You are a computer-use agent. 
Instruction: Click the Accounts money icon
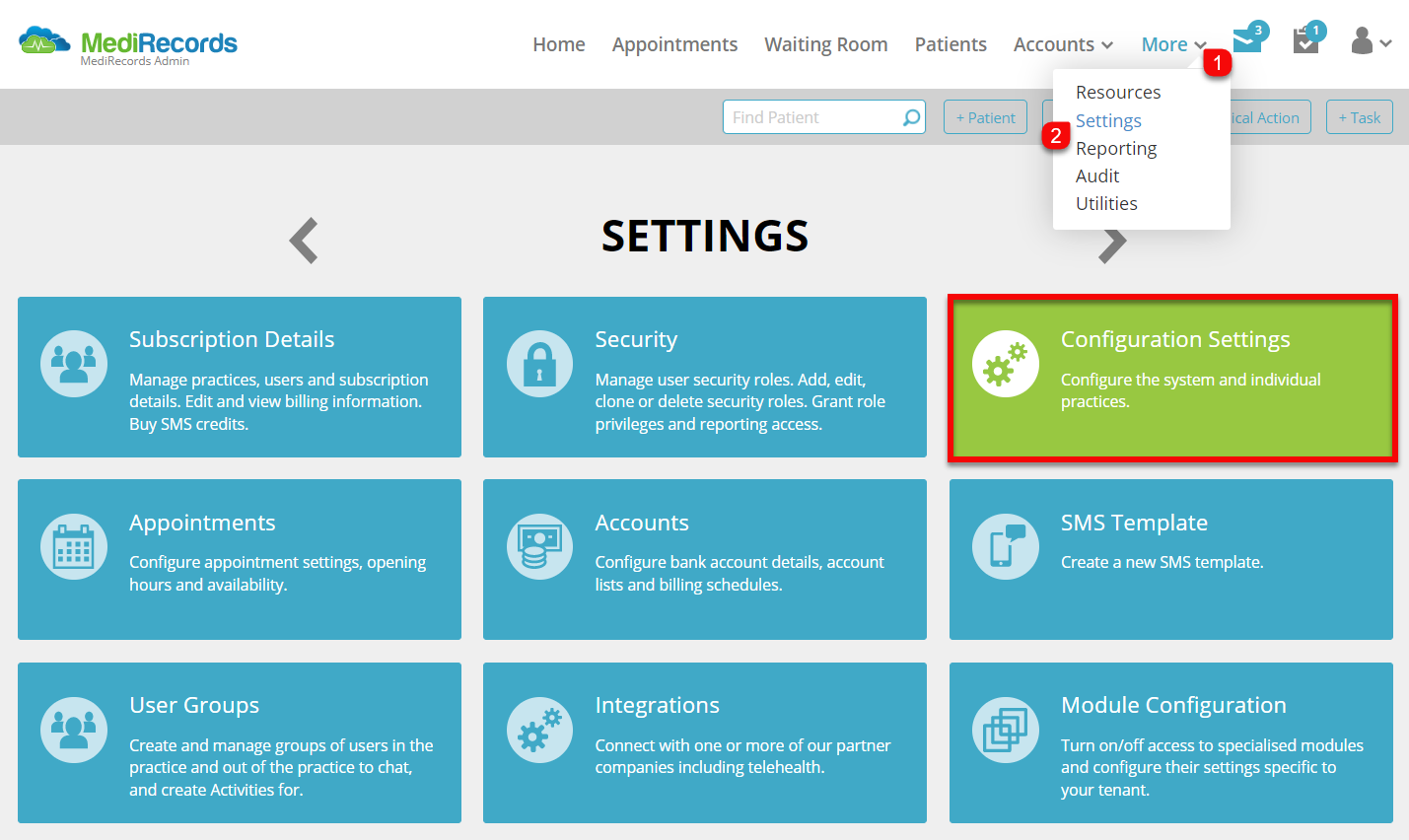(539, 546)
